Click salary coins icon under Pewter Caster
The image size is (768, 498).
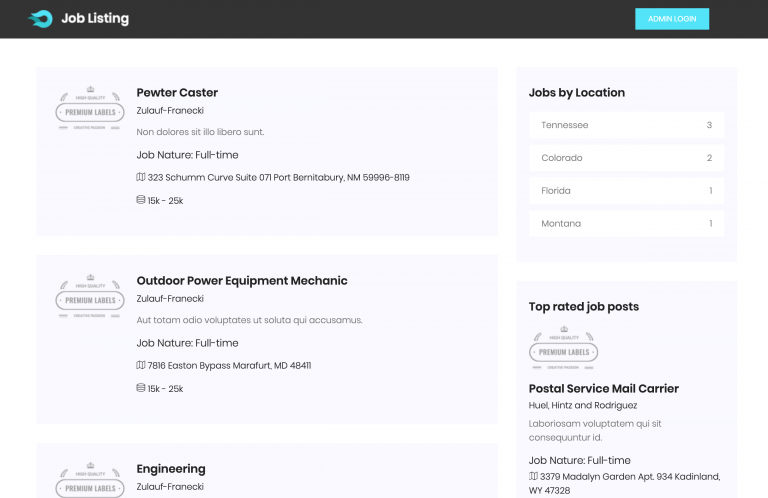pos(141,200)
